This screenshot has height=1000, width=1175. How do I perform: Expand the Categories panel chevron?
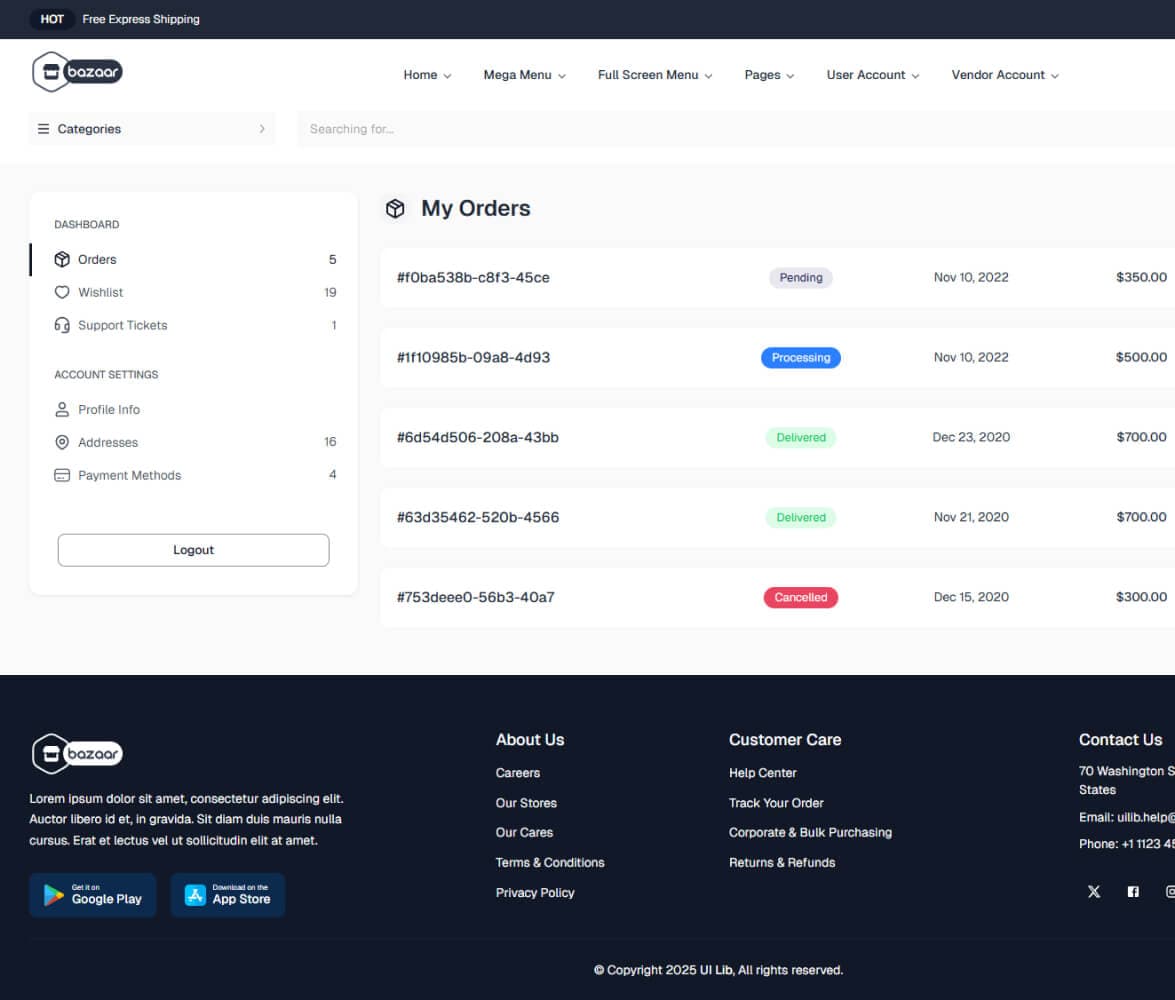tap(261, 129)
